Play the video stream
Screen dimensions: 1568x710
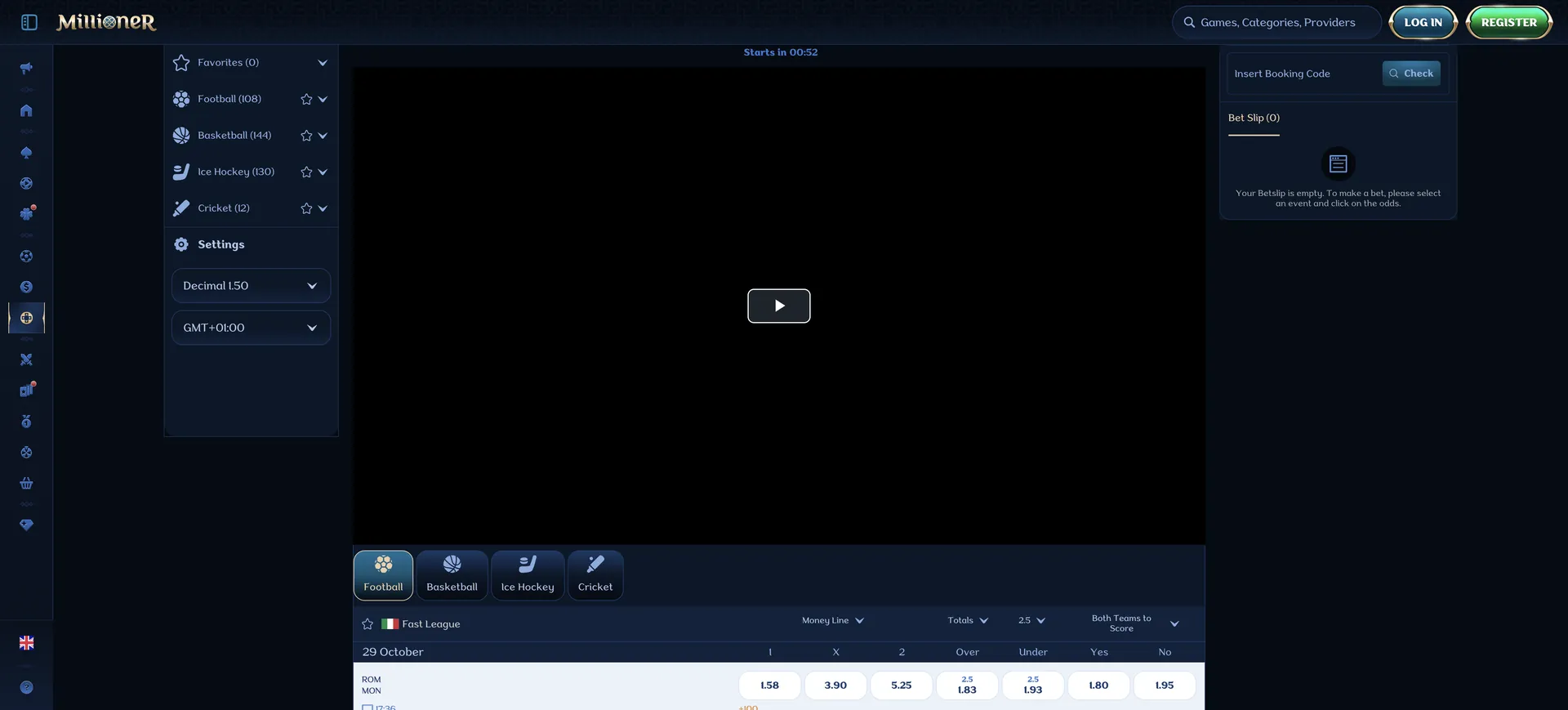point(779,306)
